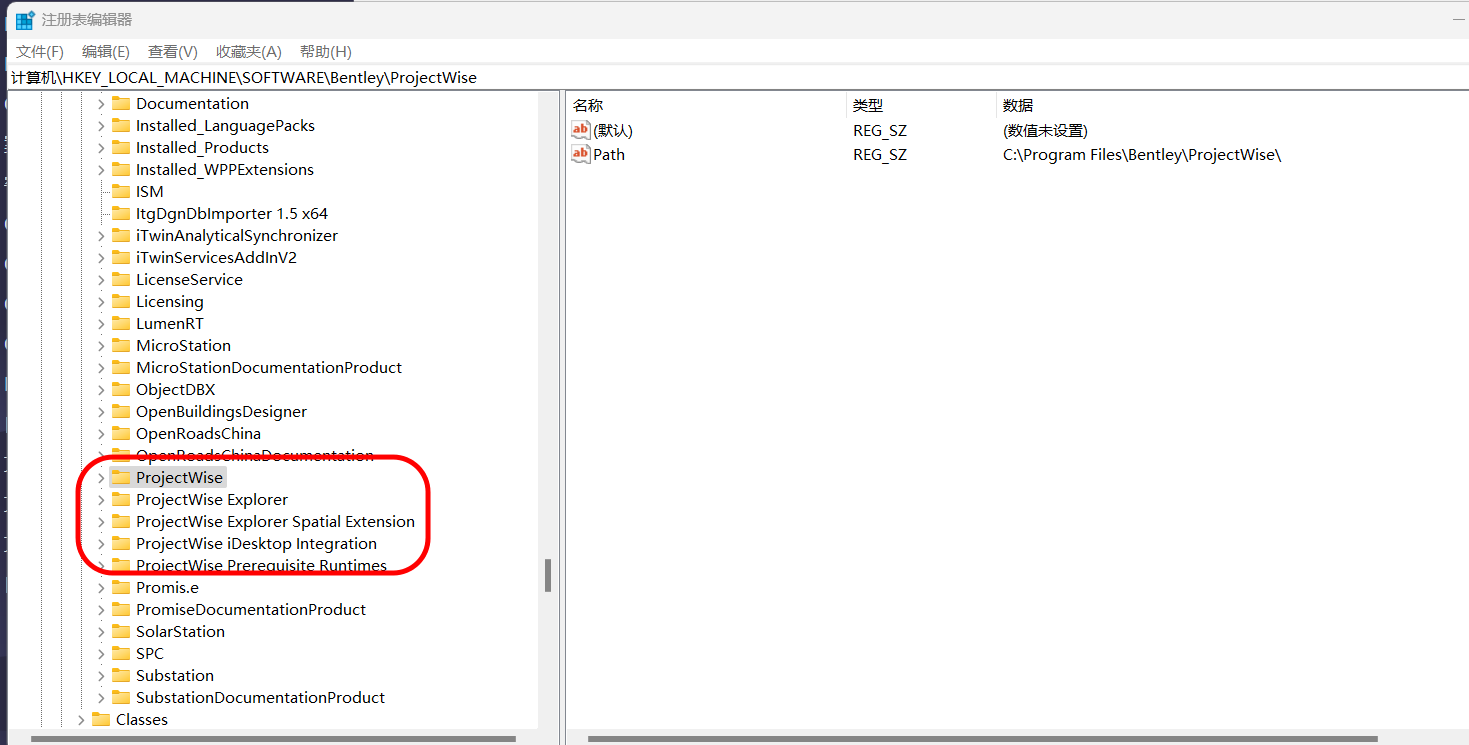Click the ProjectWise Explorer folder icon
Screen dimensions: 1469x745
click(121, 499)
